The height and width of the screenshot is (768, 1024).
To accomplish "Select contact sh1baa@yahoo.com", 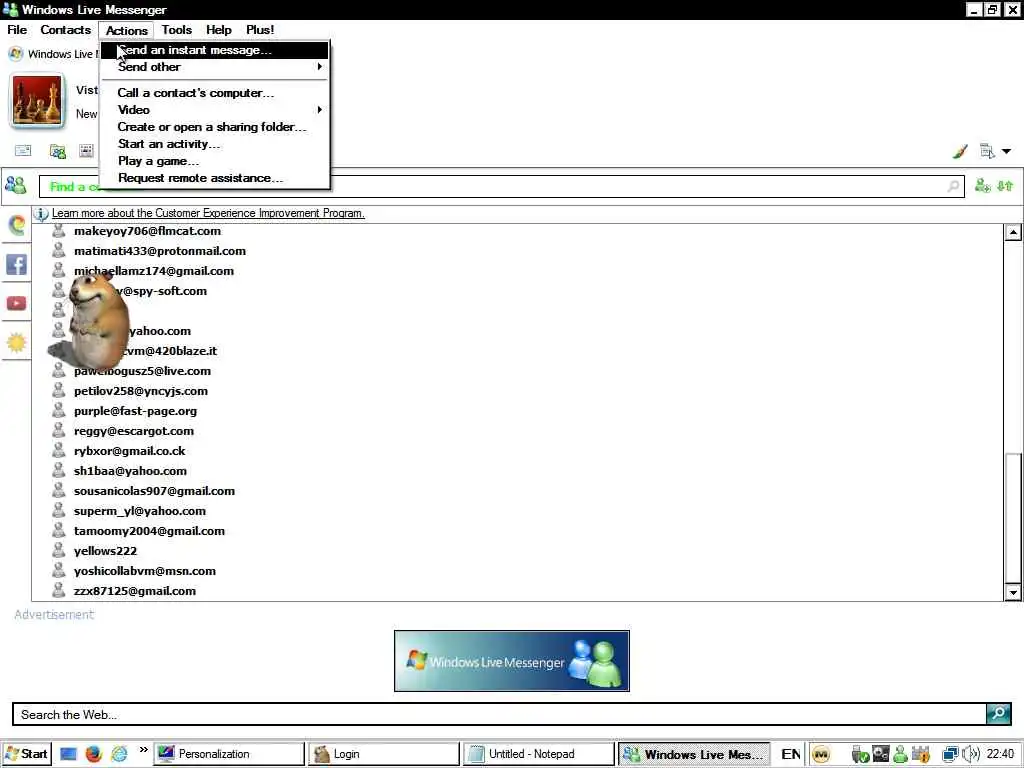I will coord(130,471).
